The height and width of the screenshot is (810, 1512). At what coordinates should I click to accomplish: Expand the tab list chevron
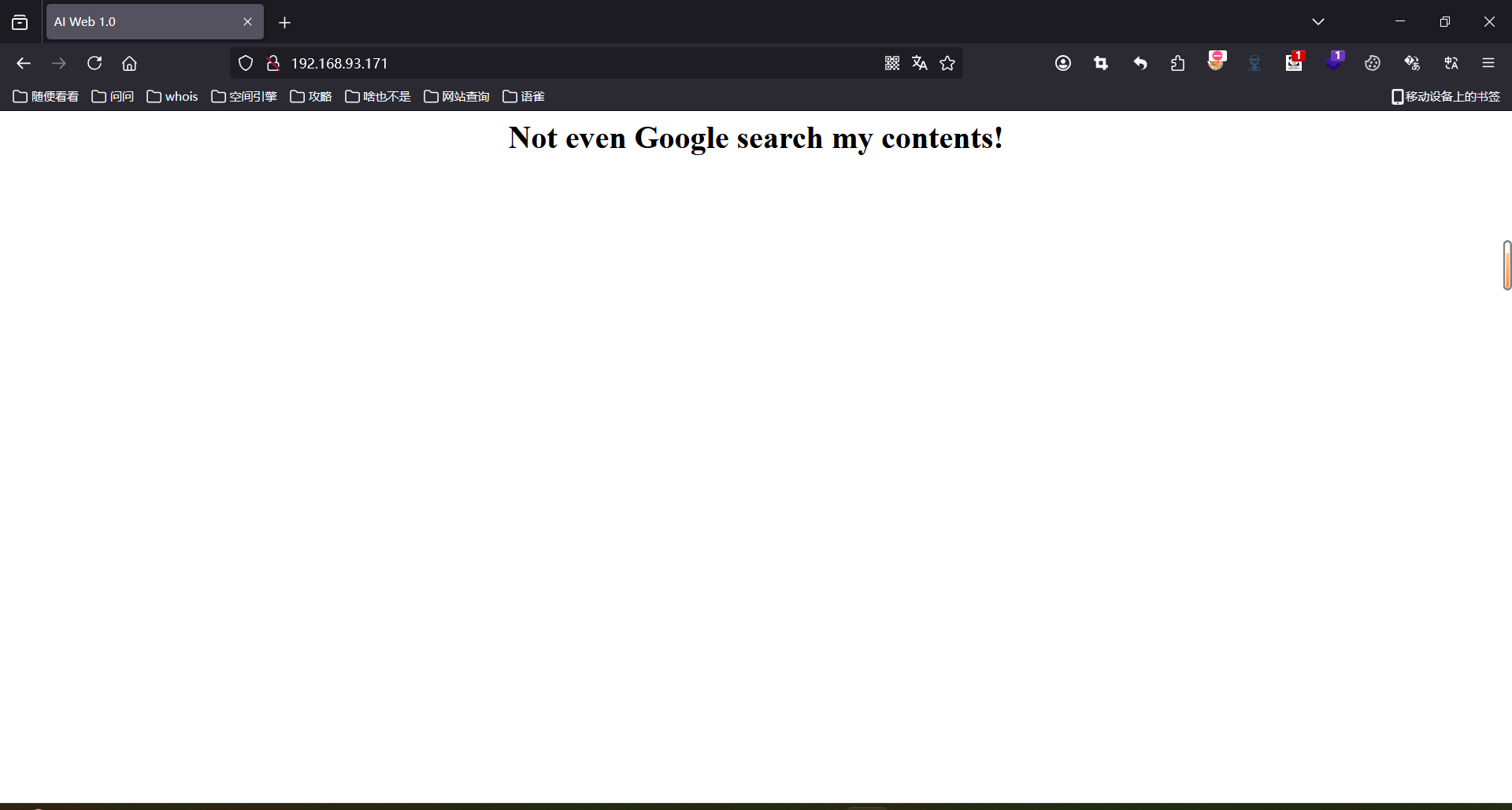click(x=1319, y=21)
